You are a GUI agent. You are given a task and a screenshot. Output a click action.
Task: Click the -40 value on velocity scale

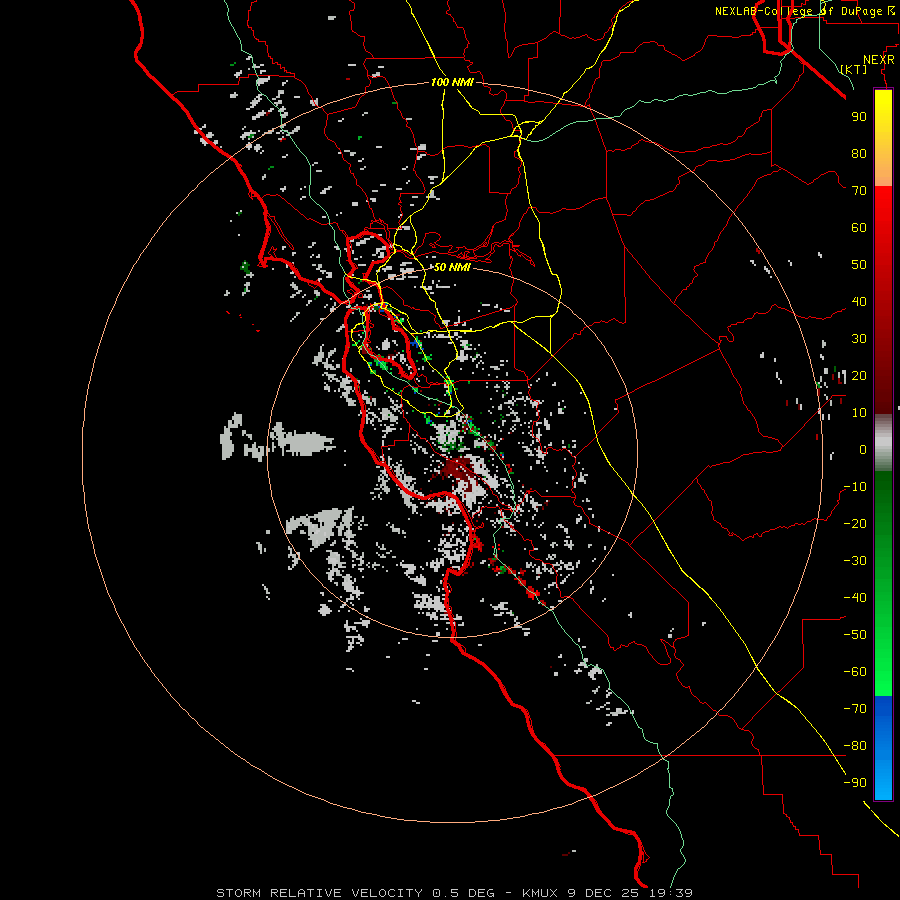coord(855,598)
